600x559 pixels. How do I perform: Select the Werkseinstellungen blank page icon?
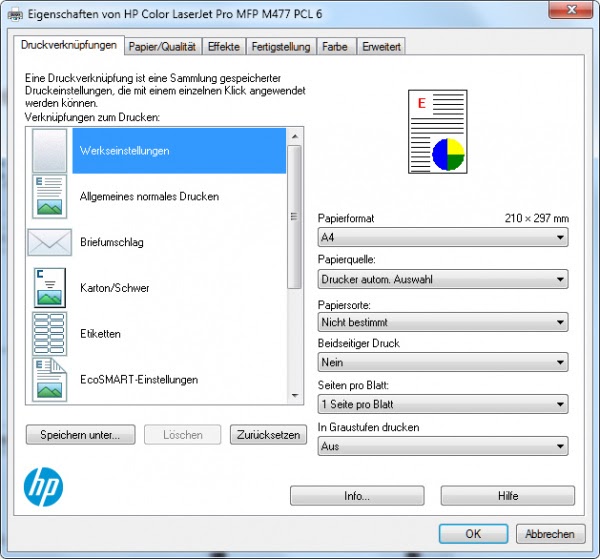49,150
